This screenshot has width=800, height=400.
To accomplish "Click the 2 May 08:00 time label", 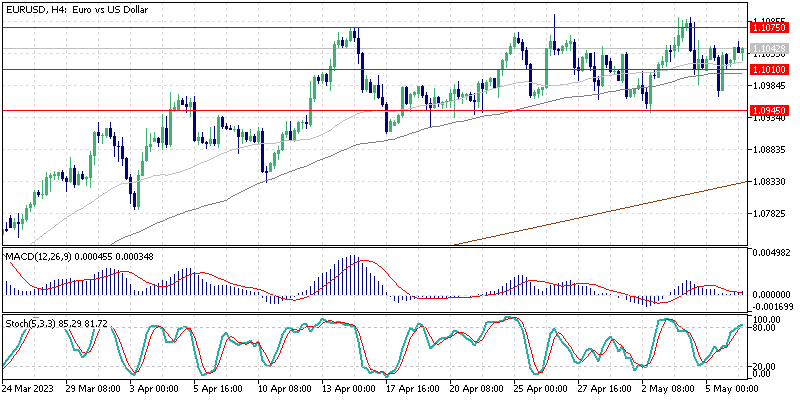I will pos(668,387).
